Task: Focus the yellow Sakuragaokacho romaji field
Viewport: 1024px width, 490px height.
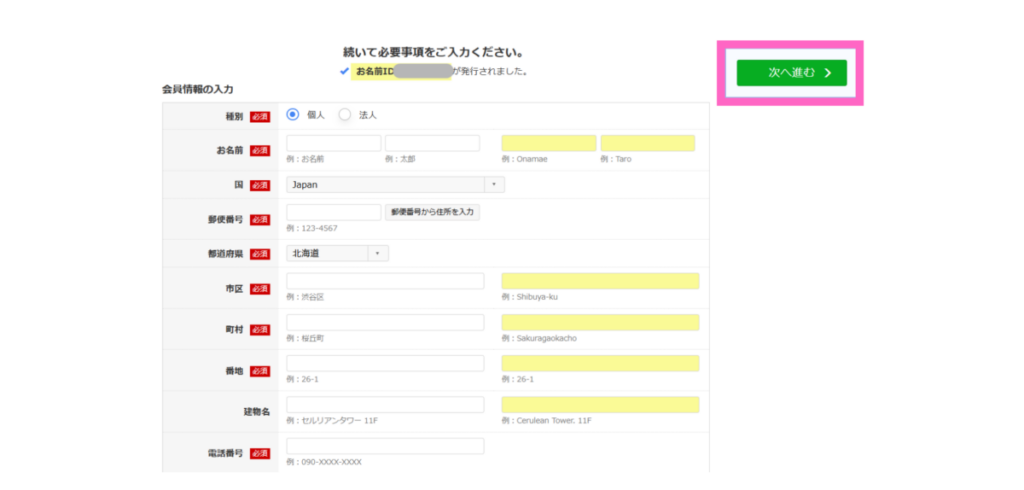Action: click(x=600, y=323)
